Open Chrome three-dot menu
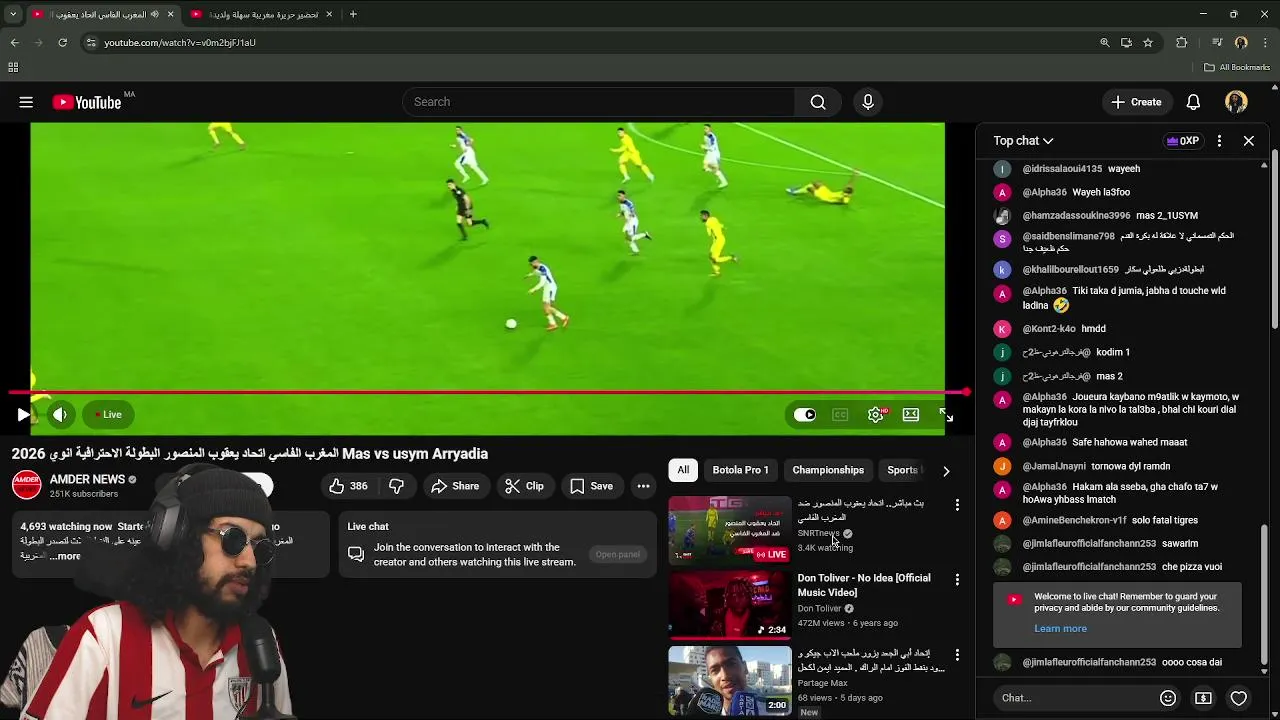Screen dimensions: 1280x720 coord(1265,43)
